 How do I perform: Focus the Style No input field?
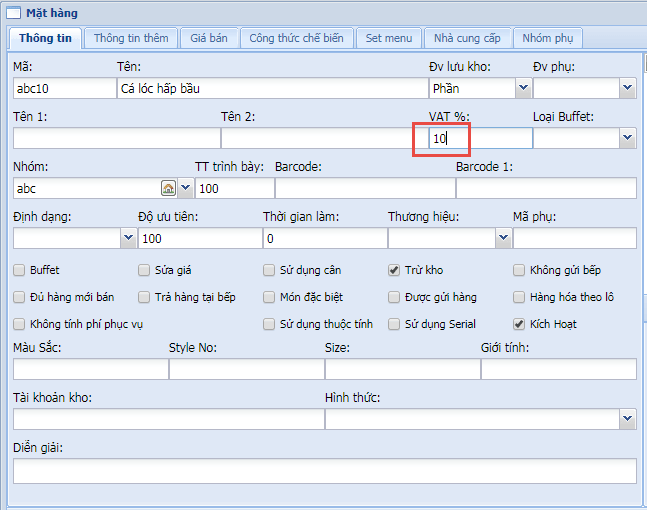[x=247, y=369]
